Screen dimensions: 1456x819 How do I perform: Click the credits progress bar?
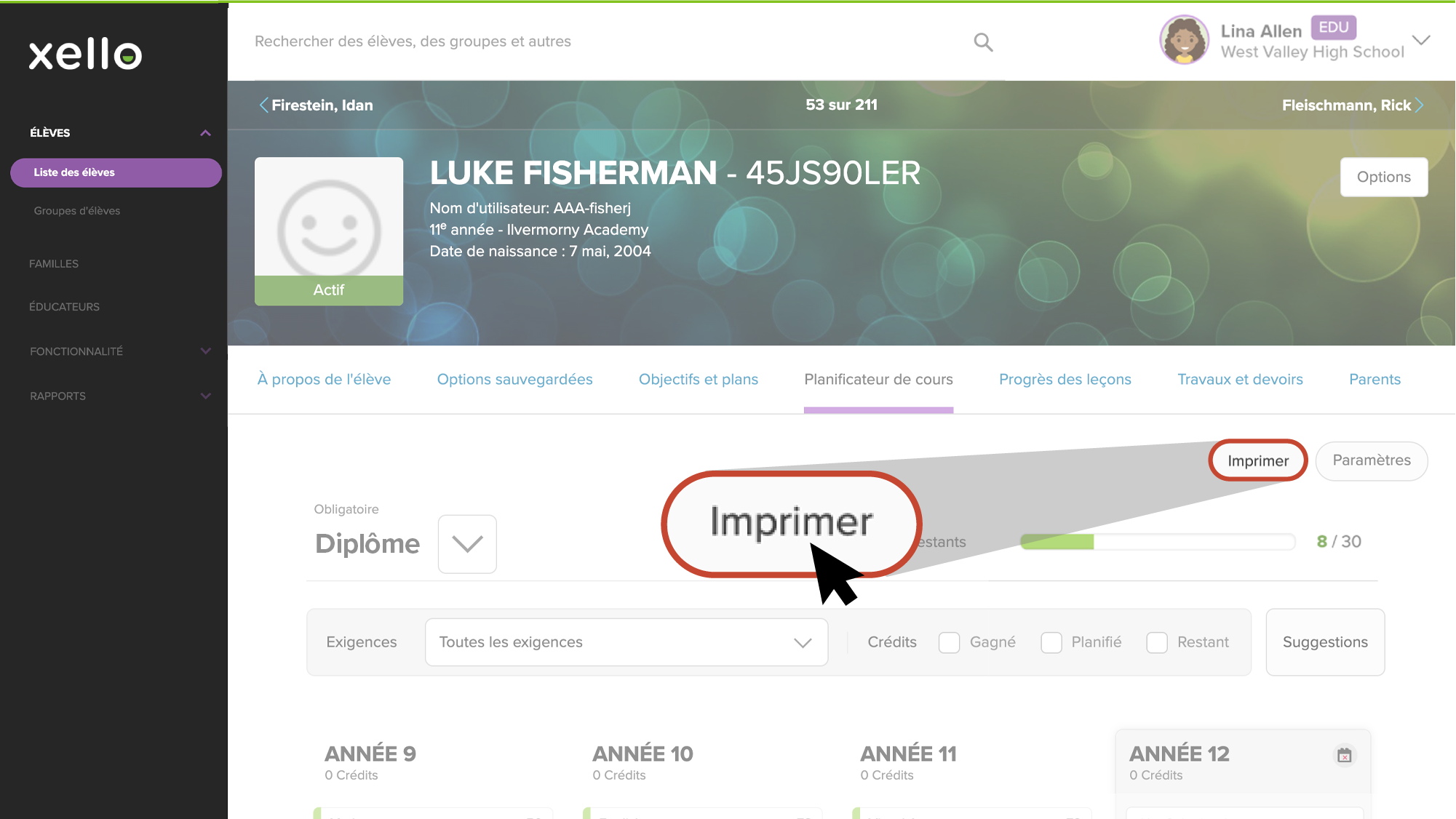pos(1158,542)
